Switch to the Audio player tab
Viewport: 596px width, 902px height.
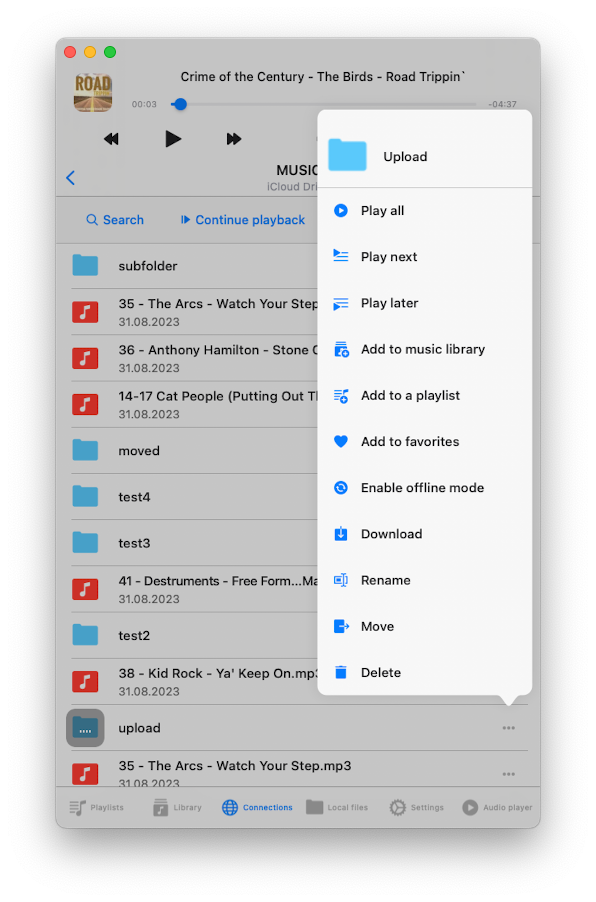pos(497,808)
